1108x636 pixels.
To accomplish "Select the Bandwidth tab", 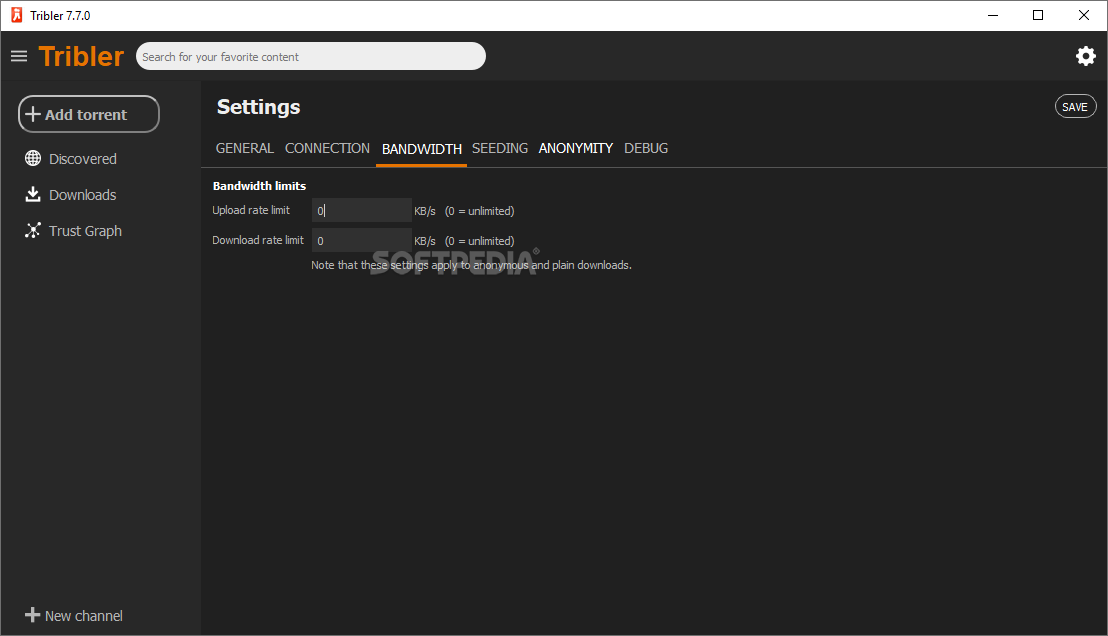I will (x=421, y=149).
